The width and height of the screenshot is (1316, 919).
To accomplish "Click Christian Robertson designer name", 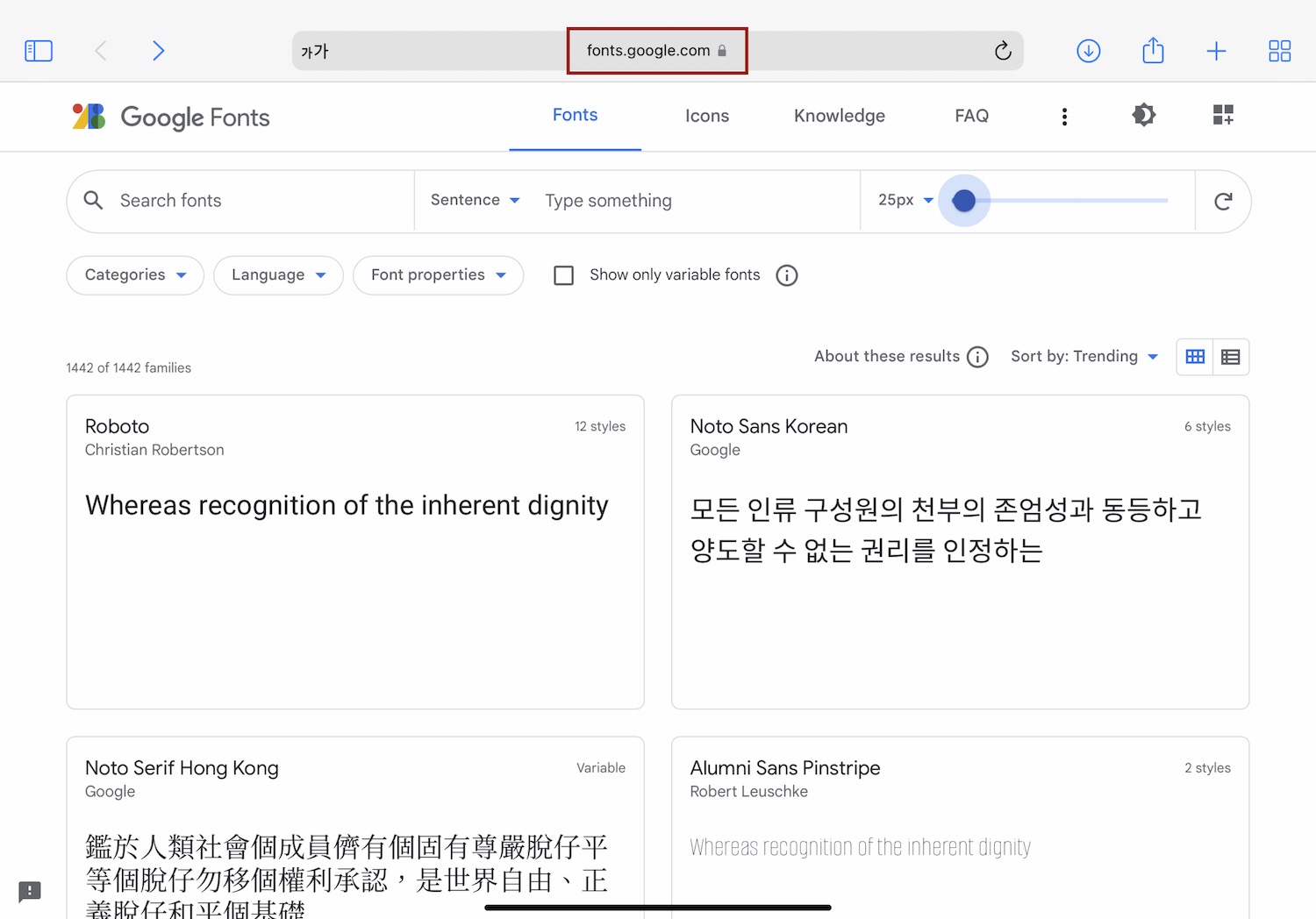I will tap(154, 450).
